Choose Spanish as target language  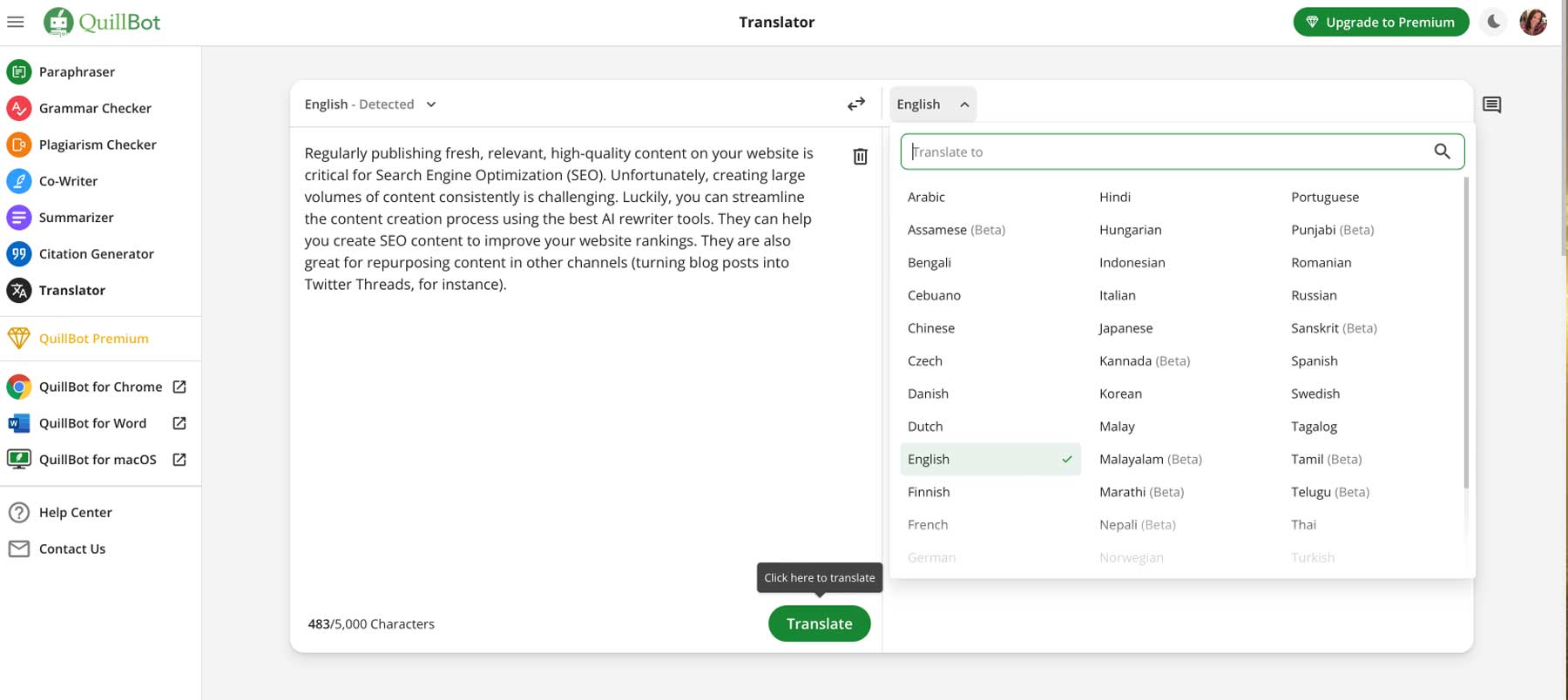1314,361
